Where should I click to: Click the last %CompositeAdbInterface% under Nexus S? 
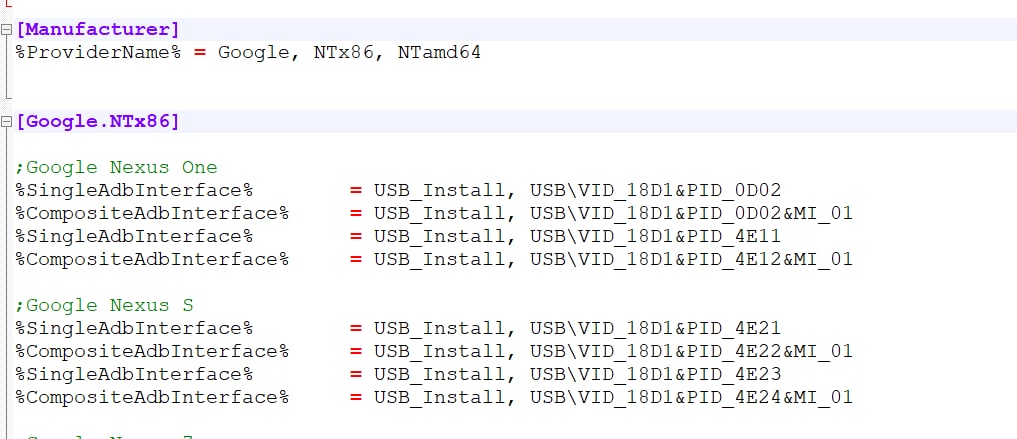click(152, 397)
